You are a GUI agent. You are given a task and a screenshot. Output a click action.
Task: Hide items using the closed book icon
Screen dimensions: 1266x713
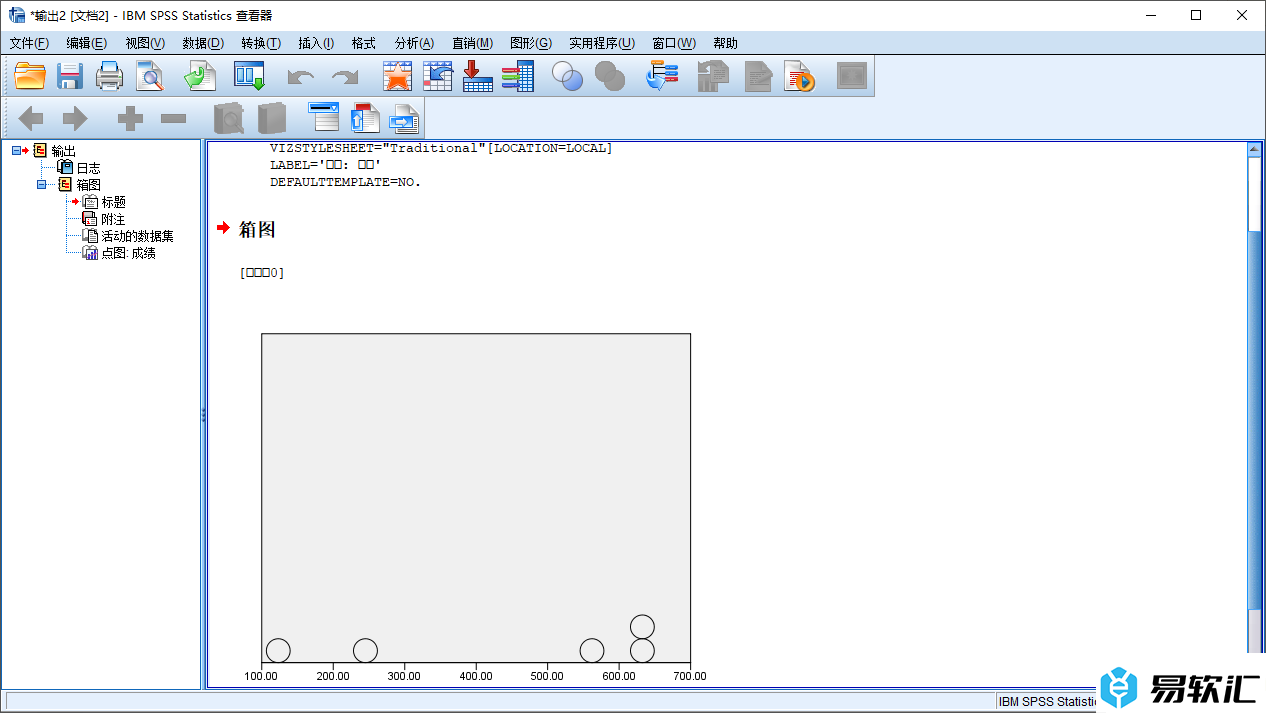point(271,119)
